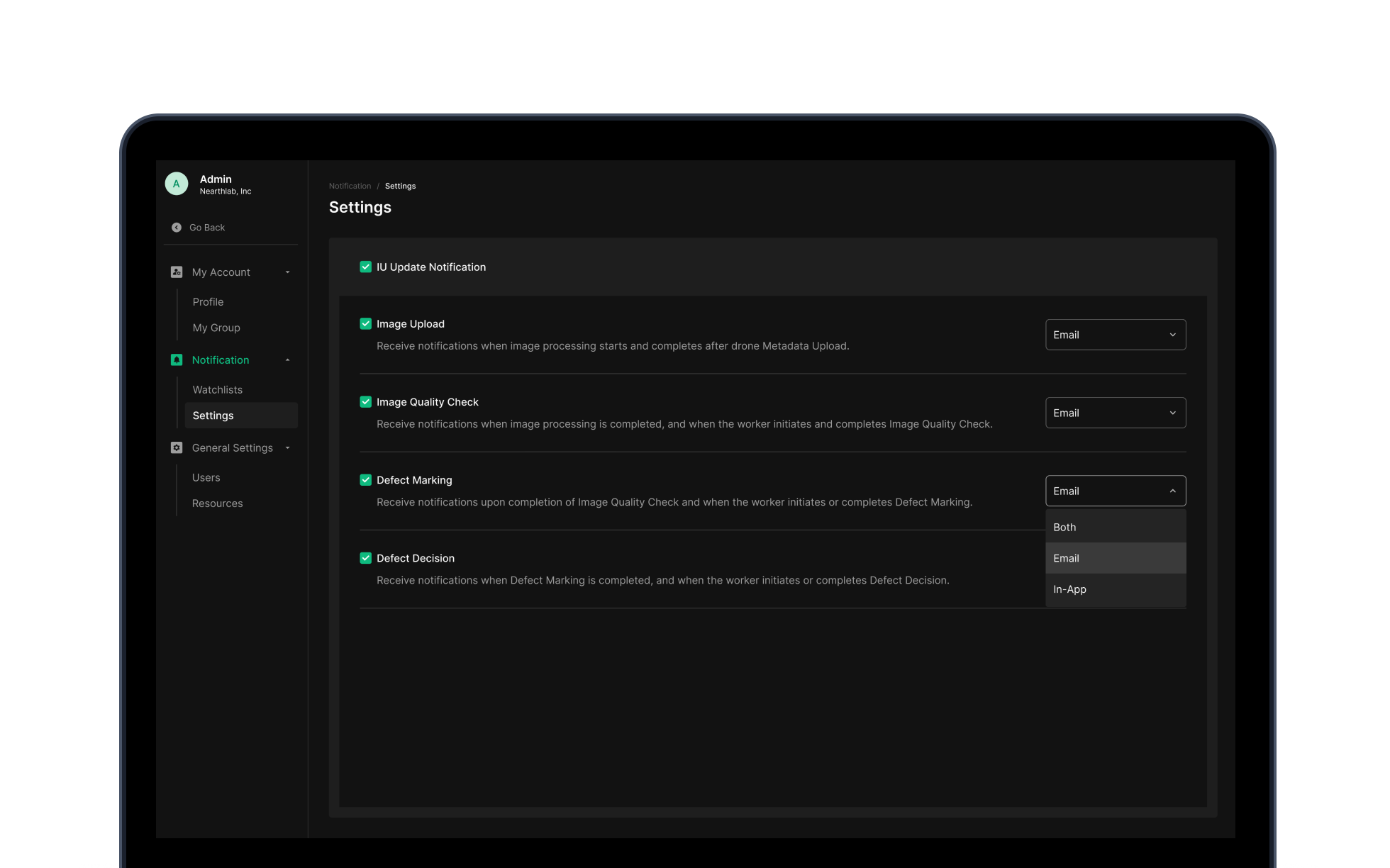Open the Resources page
1390x868 pixels.
click(x=217, y=503)
